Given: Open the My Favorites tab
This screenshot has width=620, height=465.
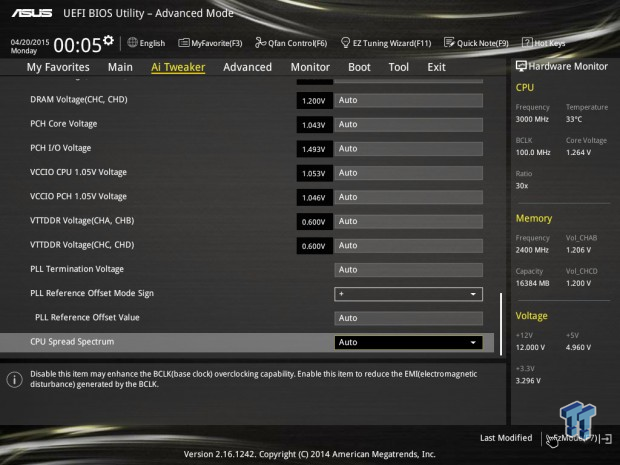Looking at the screenshot, I should tap(58, 67).
